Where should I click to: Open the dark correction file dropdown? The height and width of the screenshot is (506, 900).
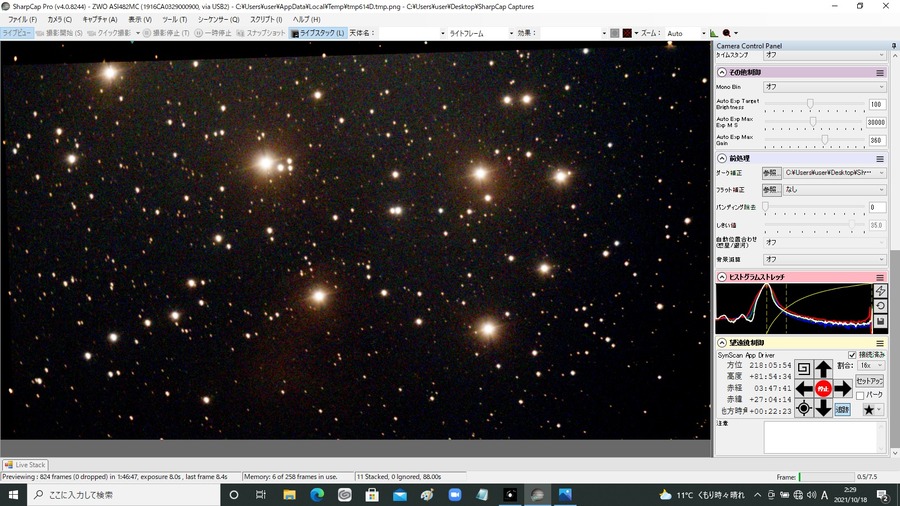(x=835, y=173)
